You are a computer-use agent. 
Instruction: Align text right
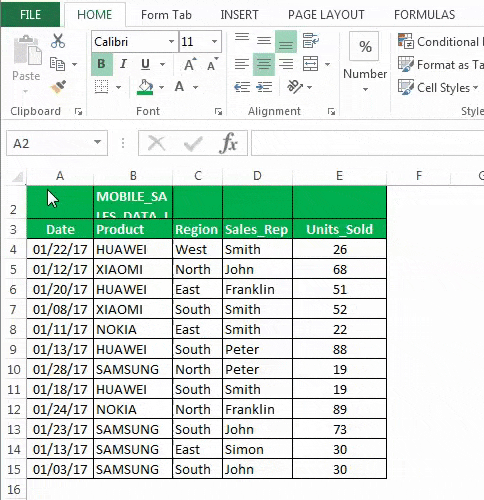point(286,64)
